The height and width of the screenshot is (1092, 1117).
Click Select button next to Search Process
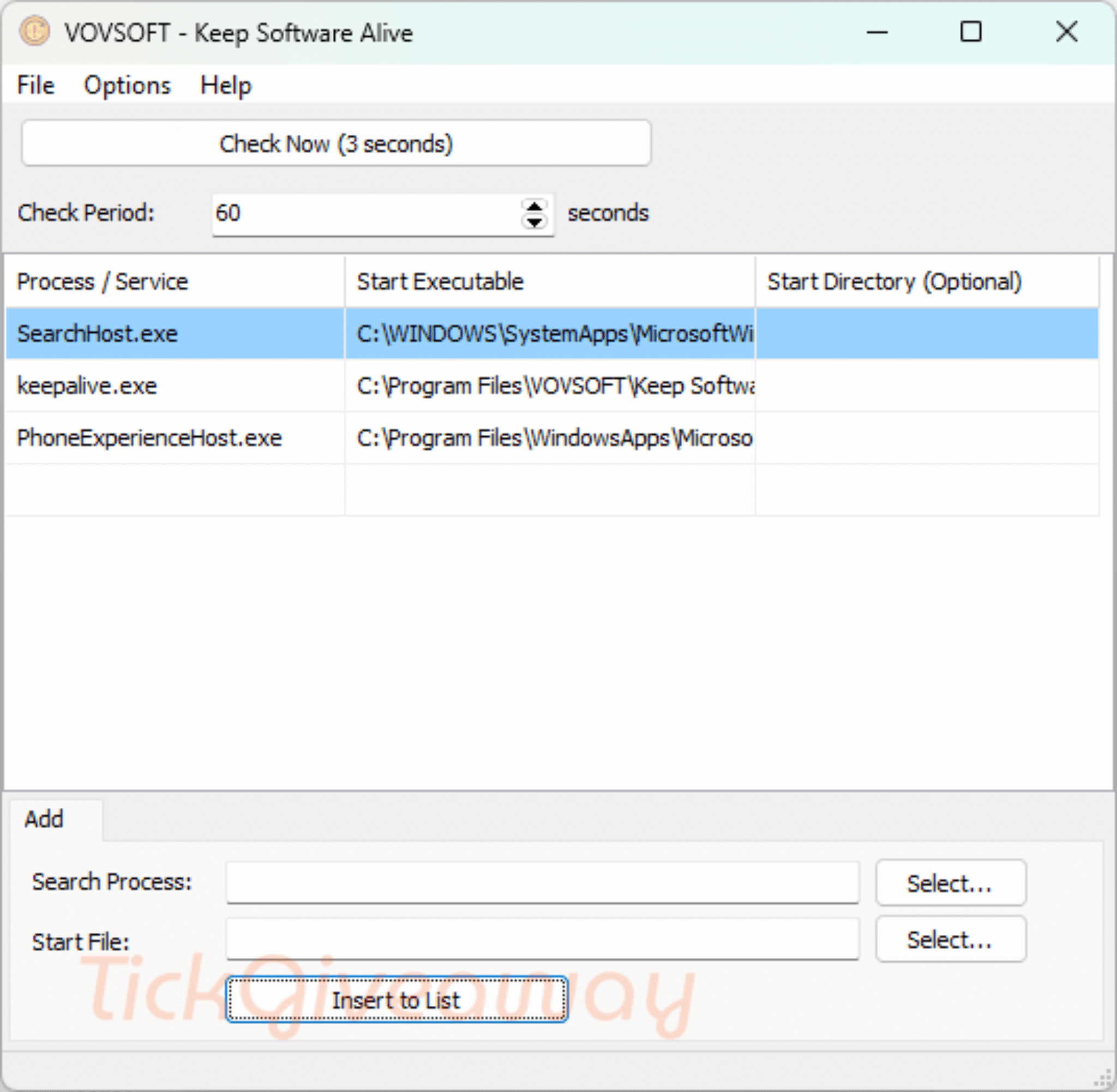[951, 883]
